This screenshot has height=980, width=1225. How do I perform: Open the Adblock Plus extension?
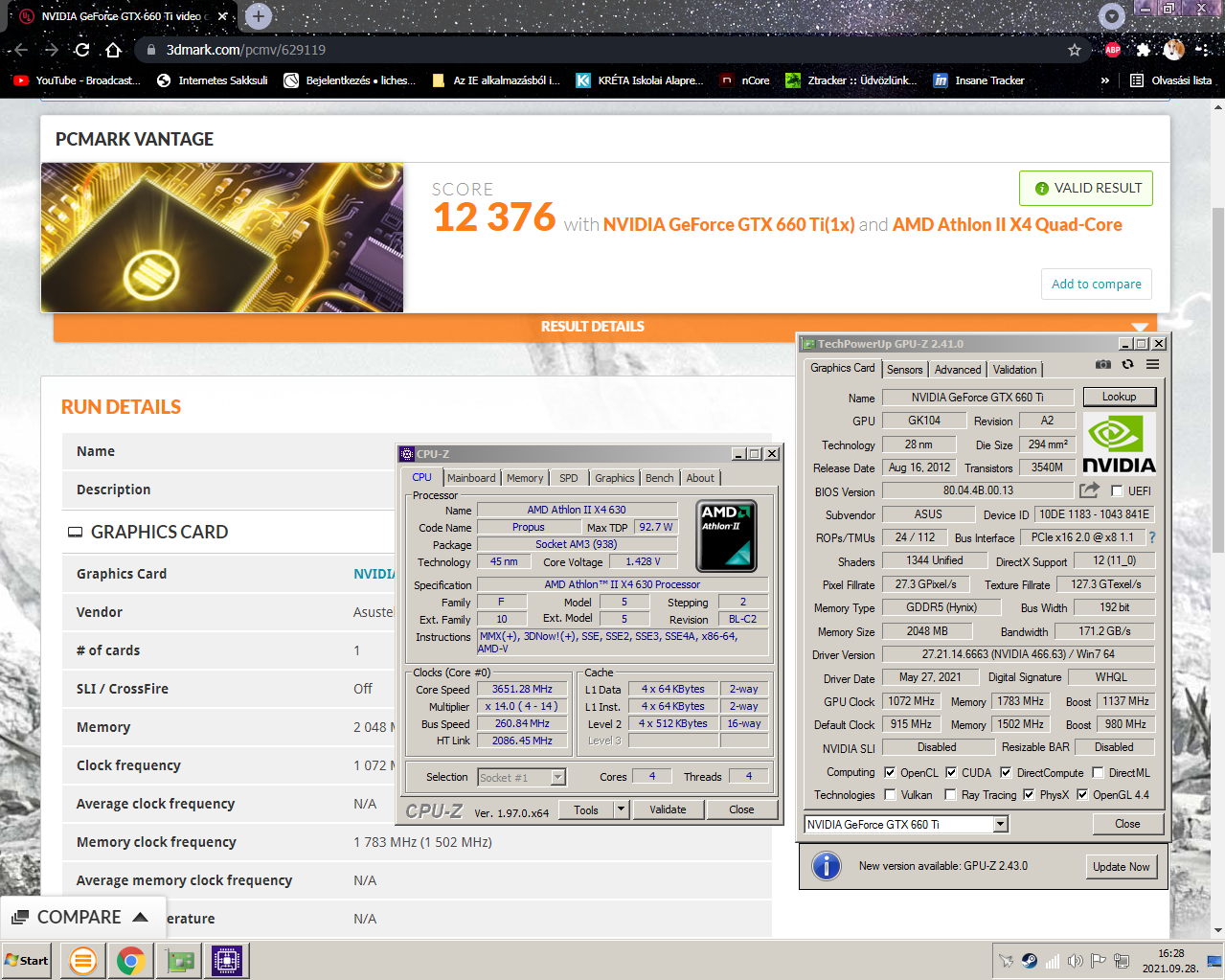1112,50
